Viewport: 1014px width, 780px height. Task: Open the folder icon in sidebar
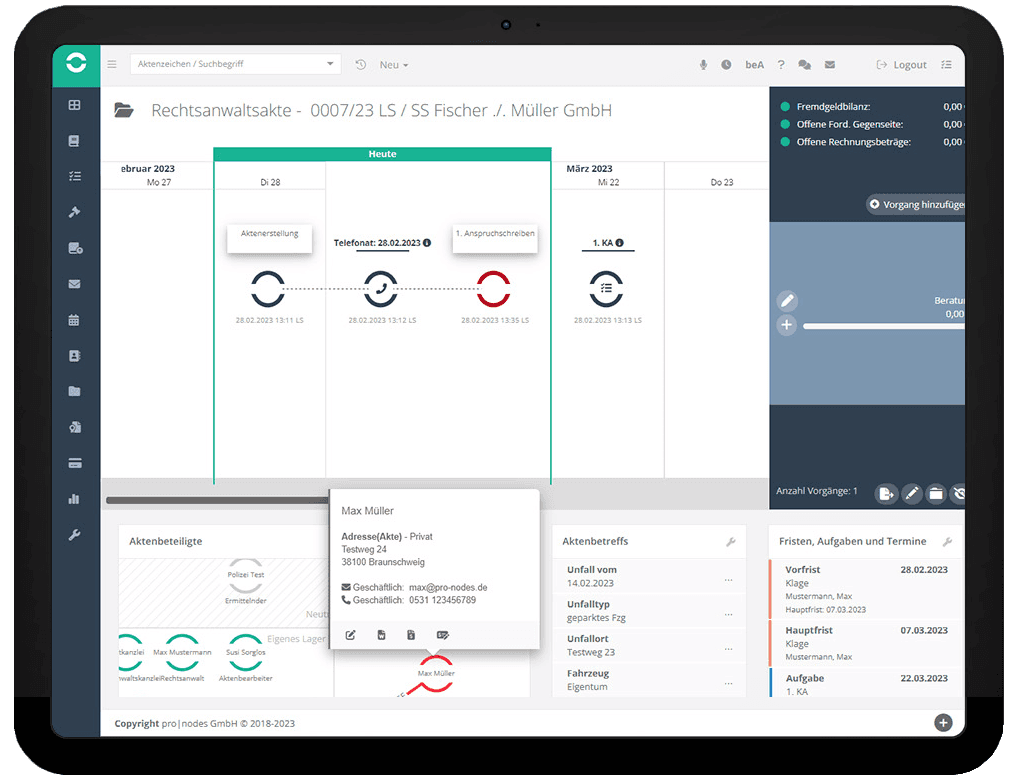[x=74, y=391]
